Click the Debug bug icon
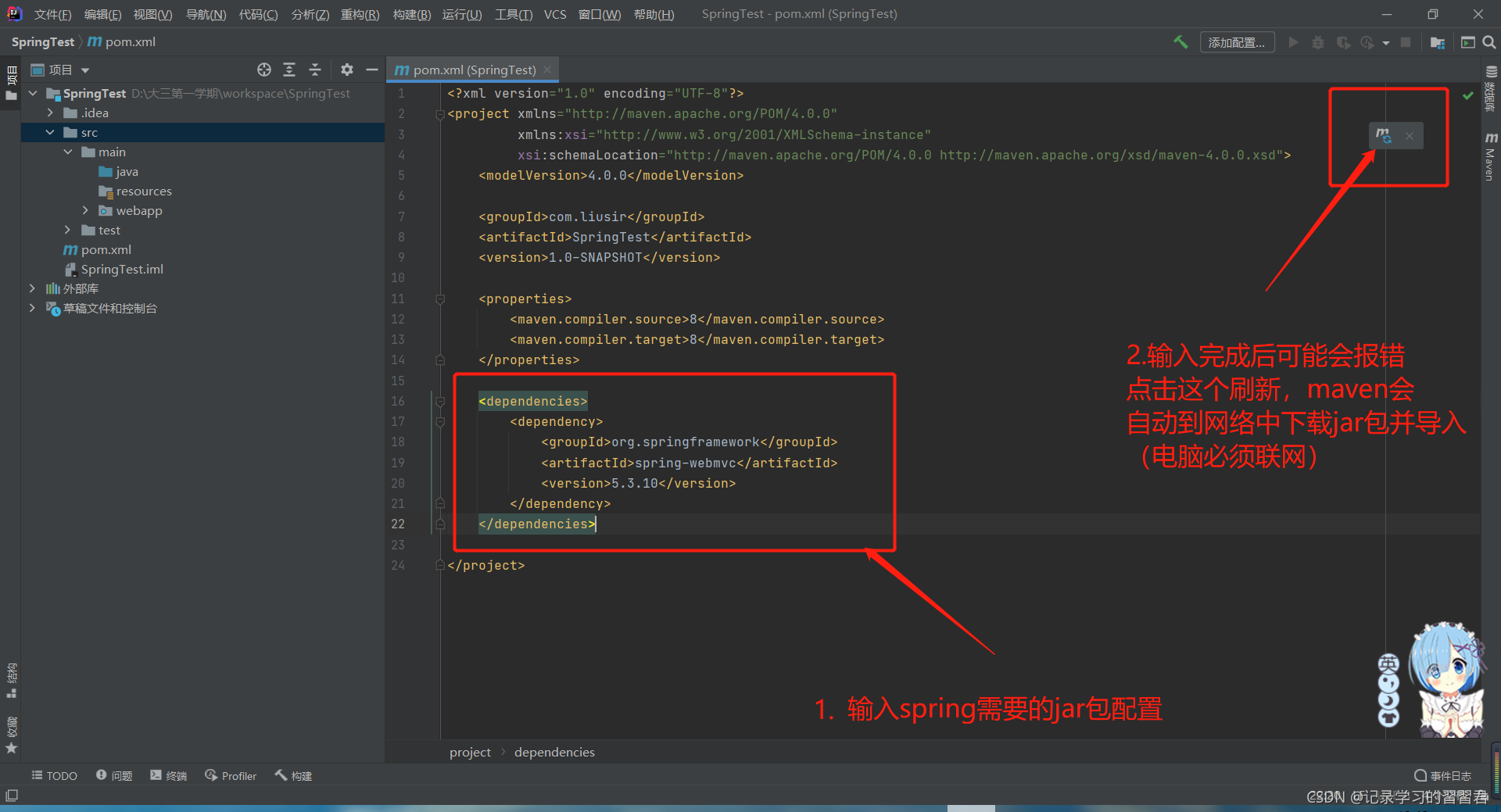 (1318, 42)
